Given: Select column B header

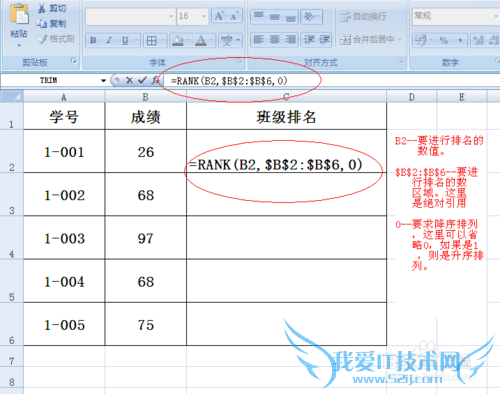Looking at the screenshot, I should pos(145,97).
